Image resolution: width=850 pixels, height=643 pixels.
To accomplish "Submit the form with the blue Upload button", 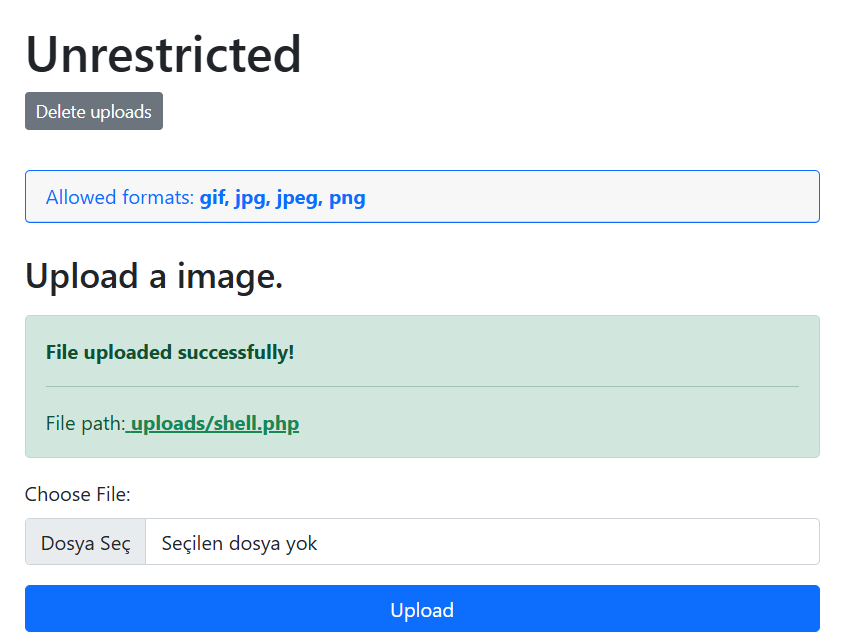I will point(422,608).
